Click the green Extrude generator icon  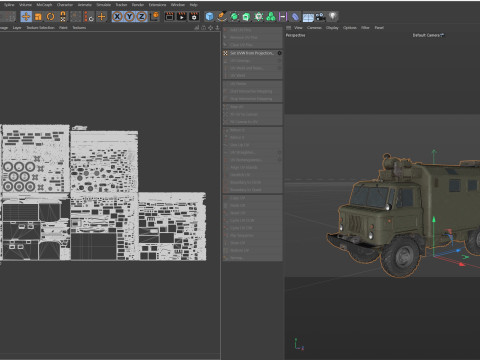click(x=246, y=16)
